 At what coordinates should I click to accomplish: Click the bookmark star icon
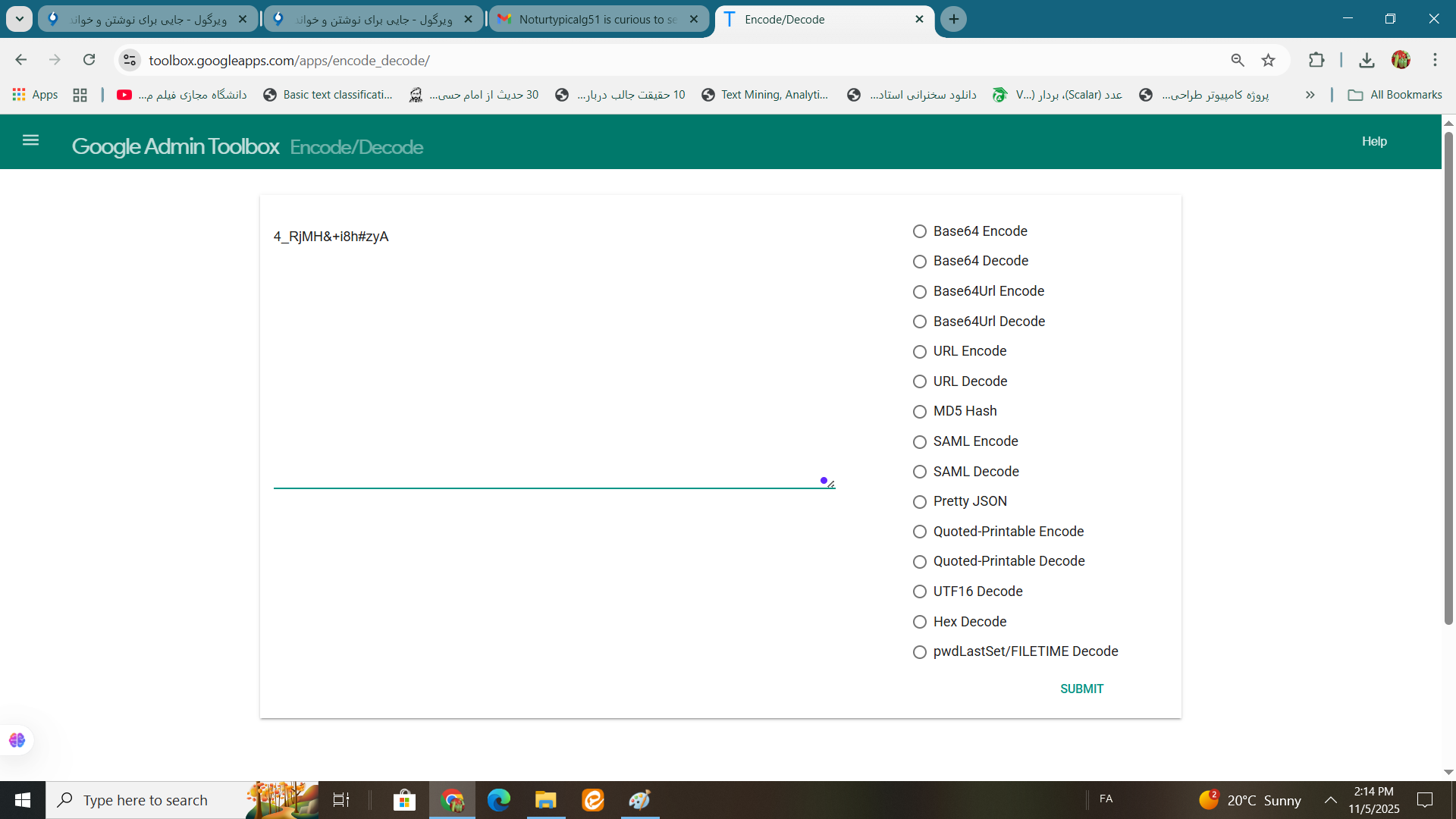(x=1268, y=61)
